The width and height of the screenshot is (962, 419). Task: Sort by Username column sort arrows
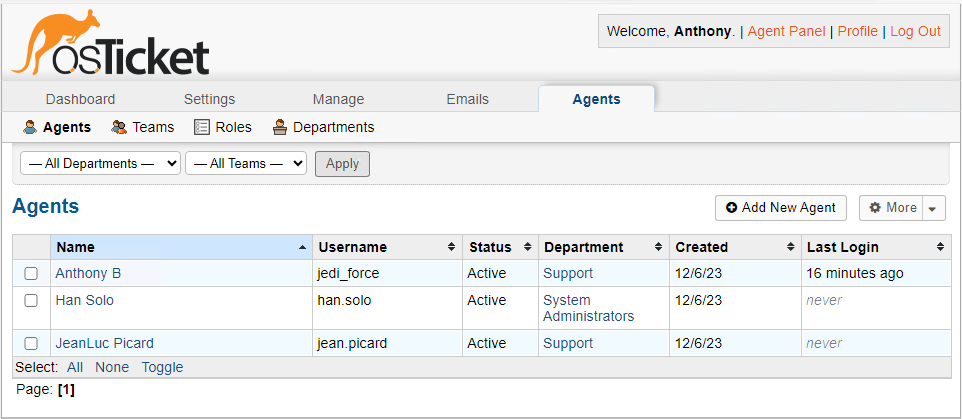pyautogui.click(x=453, y=247)
